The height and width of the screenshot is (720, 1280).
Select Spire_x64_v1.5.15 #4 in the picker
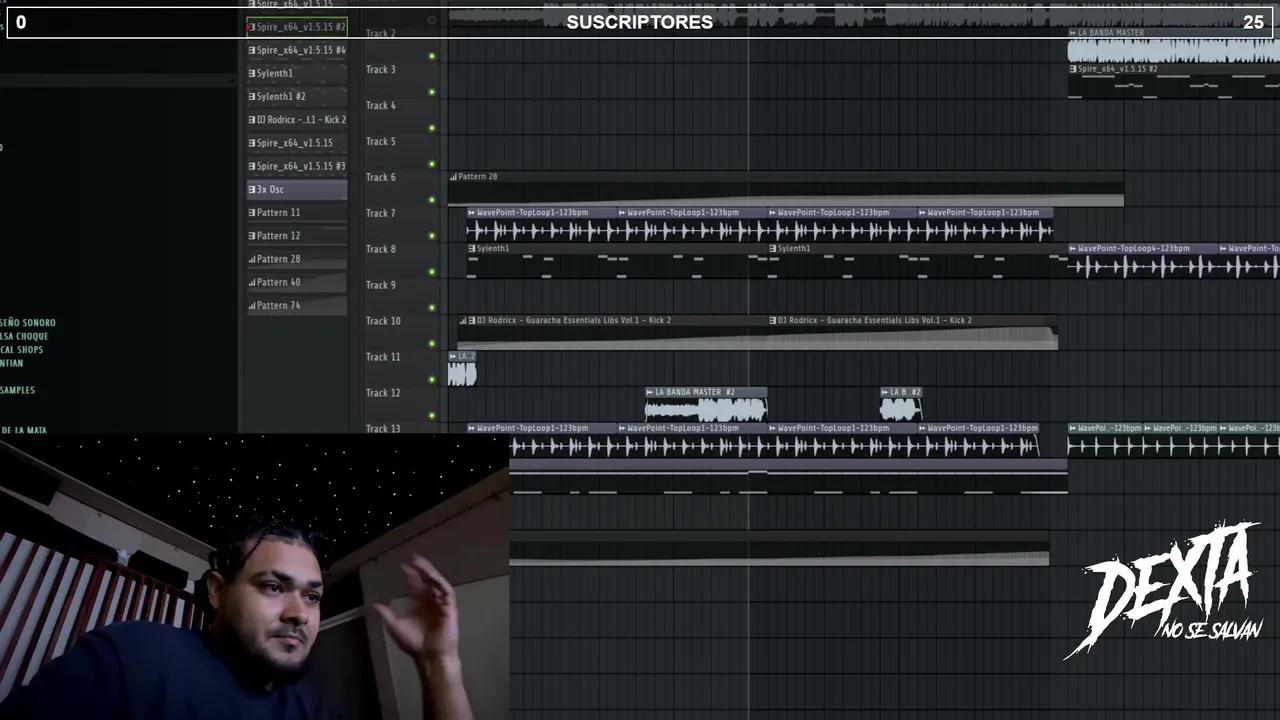(x=297, y=50)
